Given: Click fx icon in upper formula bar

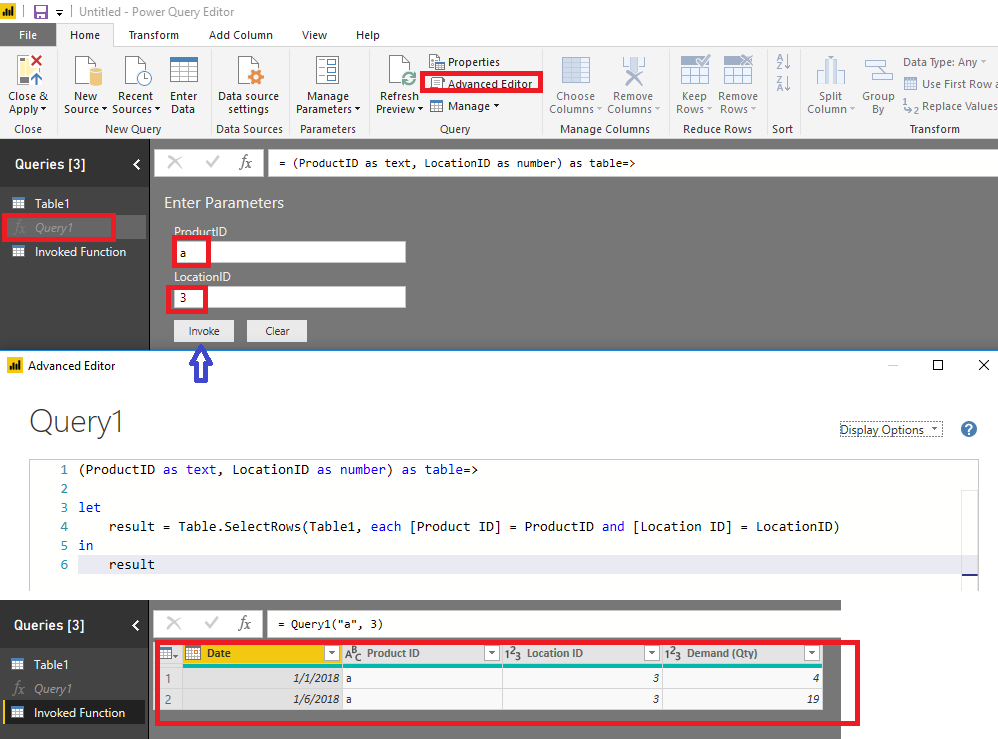Looking at the screenshot, I should pos(246,163).
